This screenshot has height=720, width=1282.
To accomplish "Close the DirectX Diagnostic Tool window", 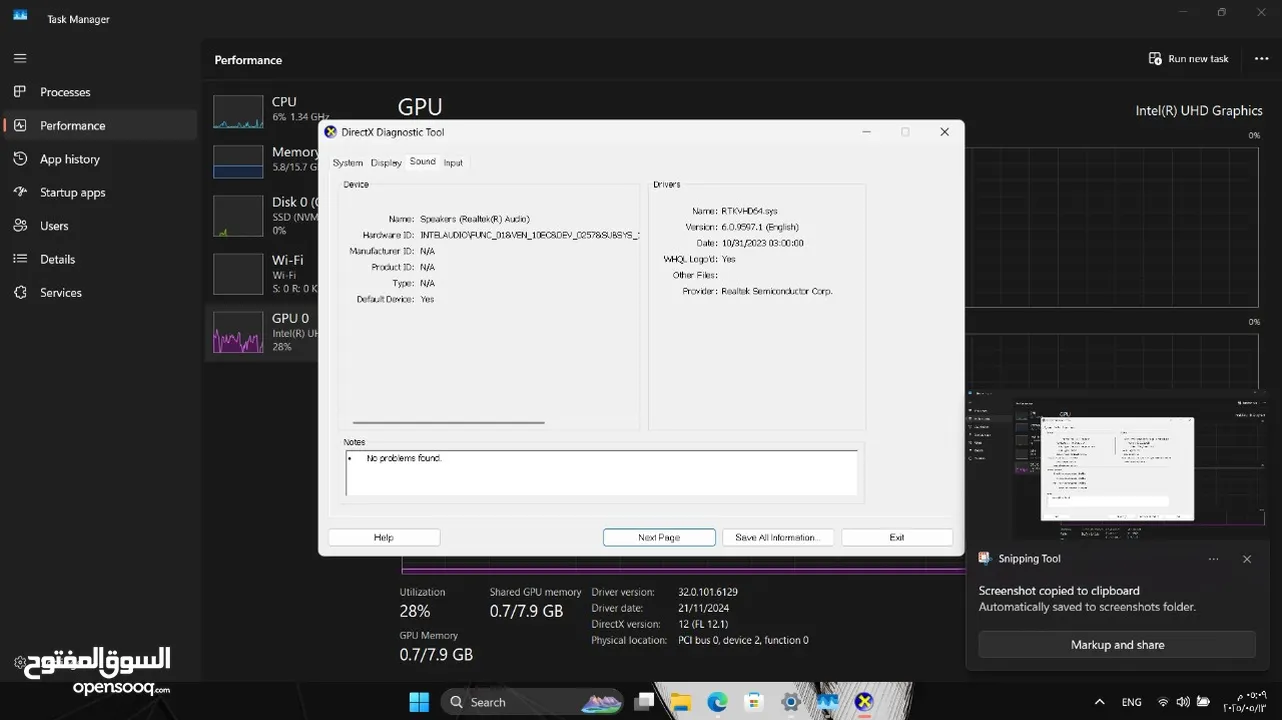I will (x=944, y=132).
